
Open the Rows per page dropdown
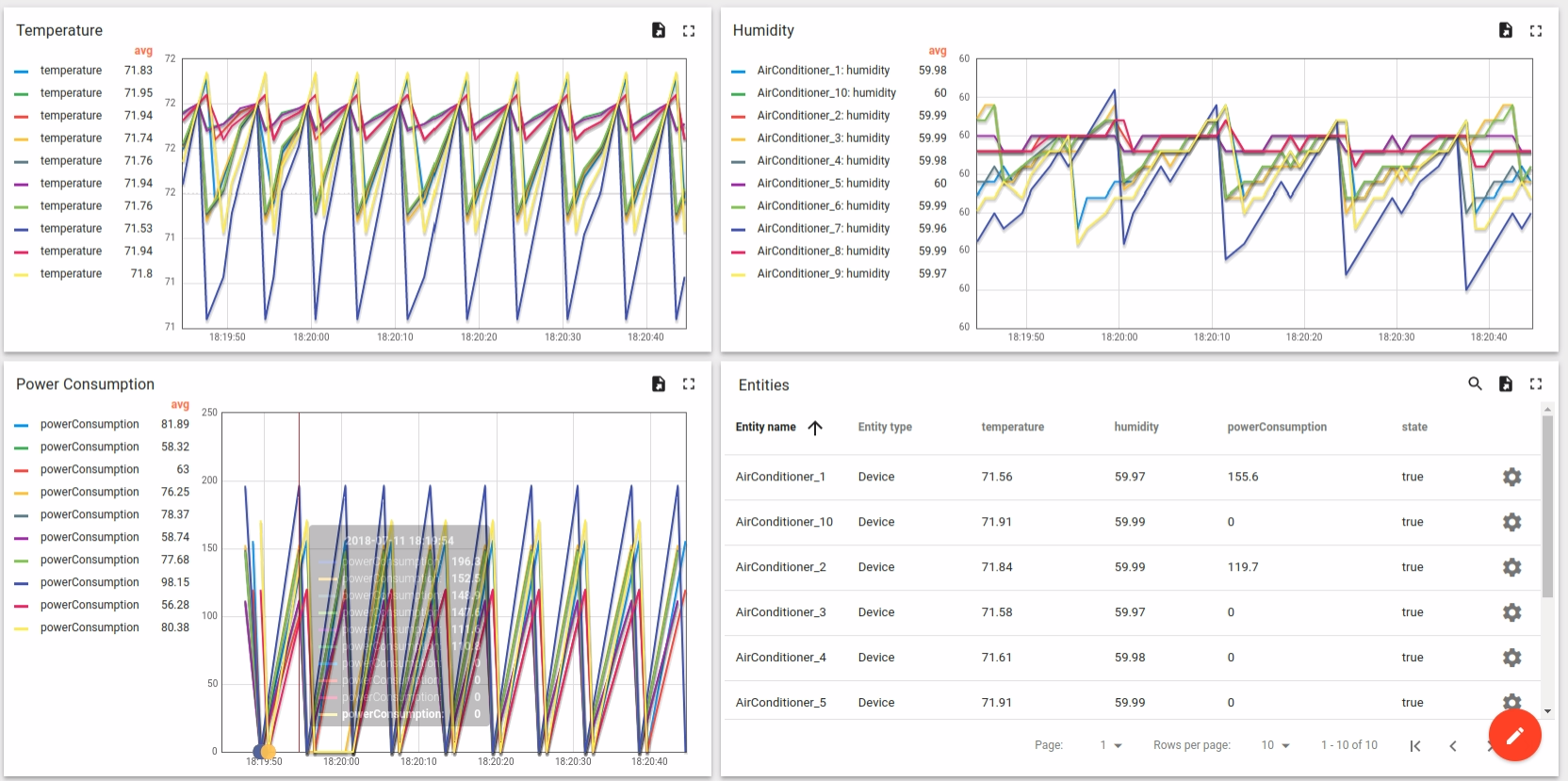(x=1275, y=745)
